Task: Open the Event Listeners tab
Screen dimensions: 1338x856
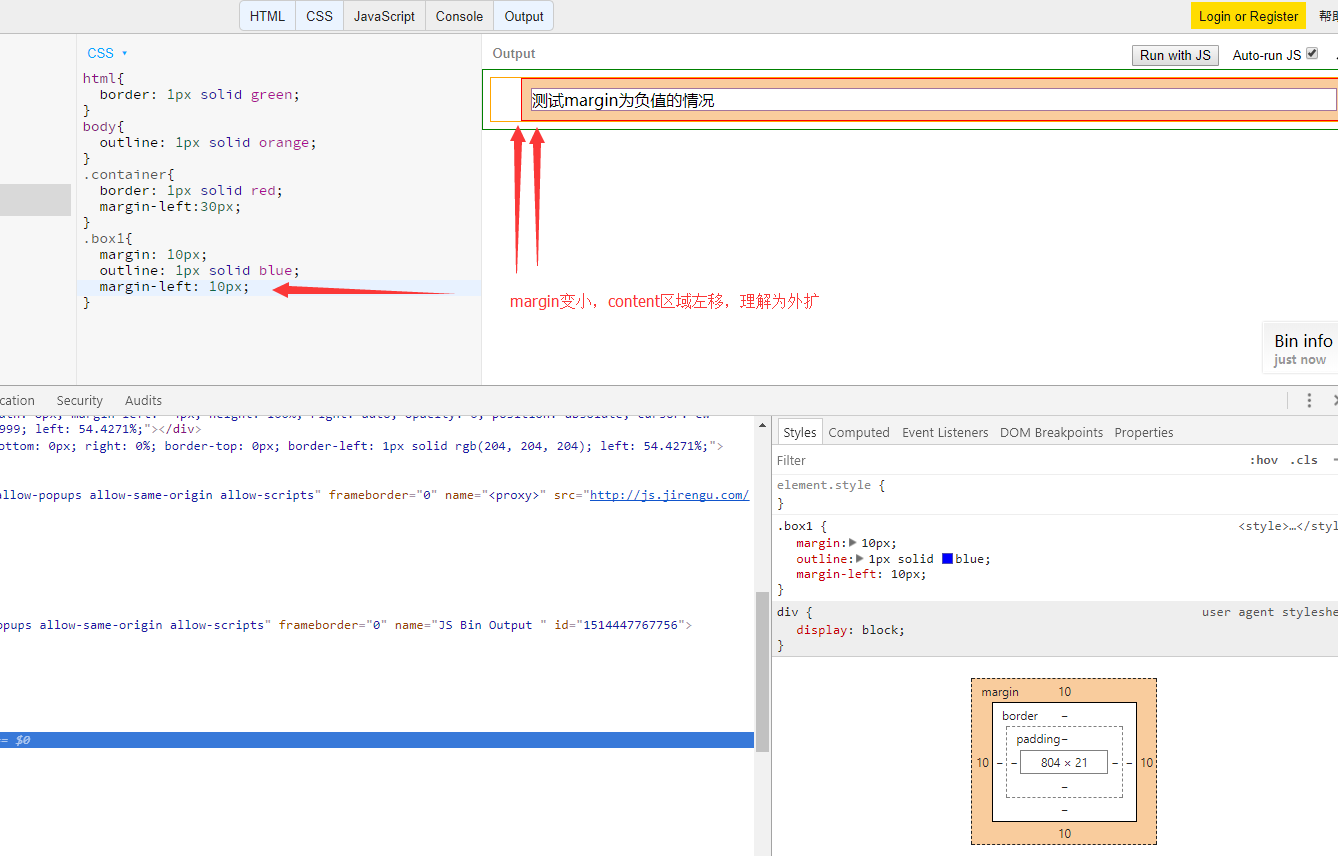Action: [x=945, y=432]
